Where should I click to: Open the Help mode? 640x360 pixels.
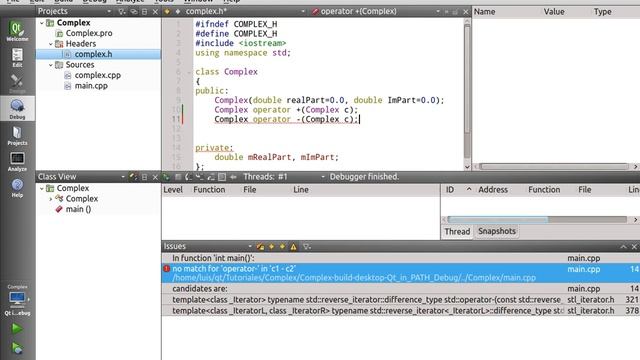(x=17, y=188)
